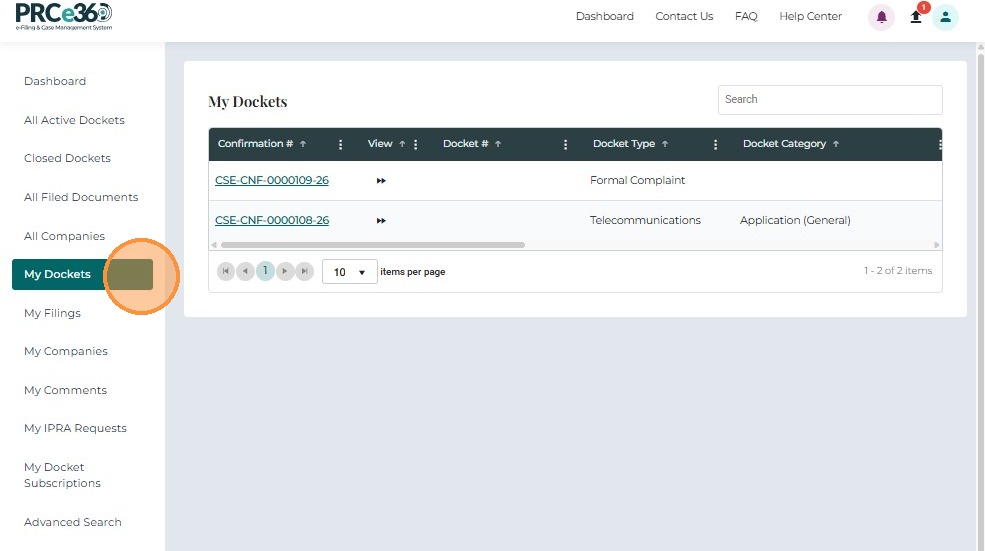Sort by Confirmation # column
This screenshot has height=551, width=985.
[261, 144]
